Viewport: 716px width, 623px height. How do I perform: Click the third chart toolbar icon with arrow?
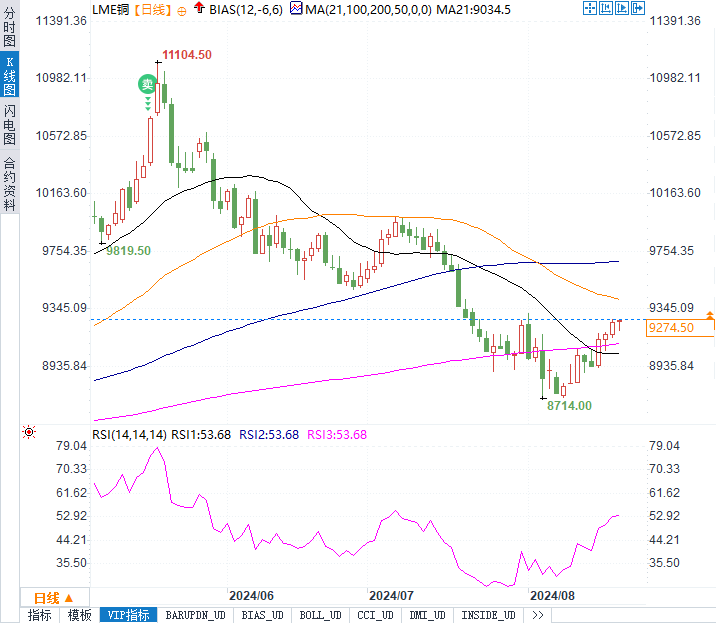(x=622, y=8)
